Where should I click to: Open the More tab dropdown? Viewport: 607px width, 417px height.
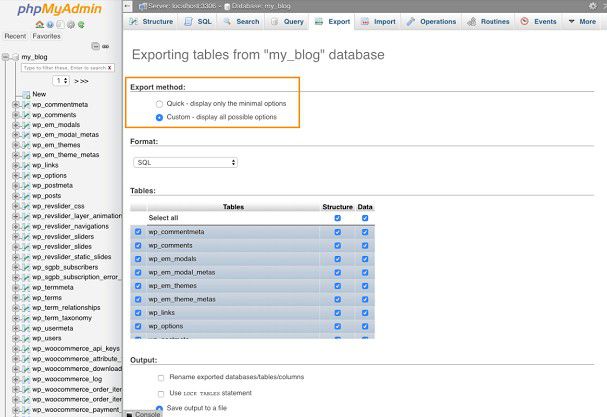pyautogui.click(x=582, y=22)
